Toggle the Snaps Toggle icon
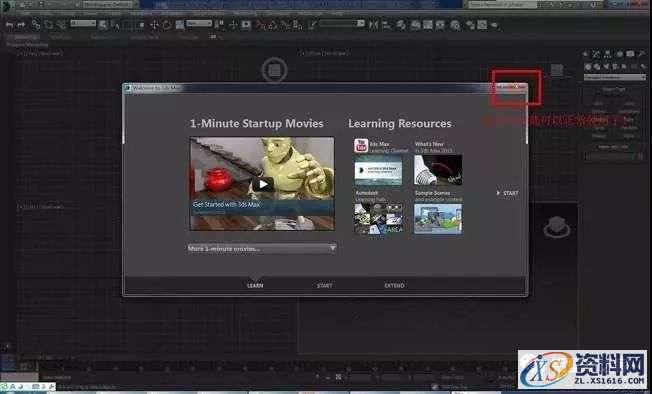The image size is (652, 394). coord(261,25)
